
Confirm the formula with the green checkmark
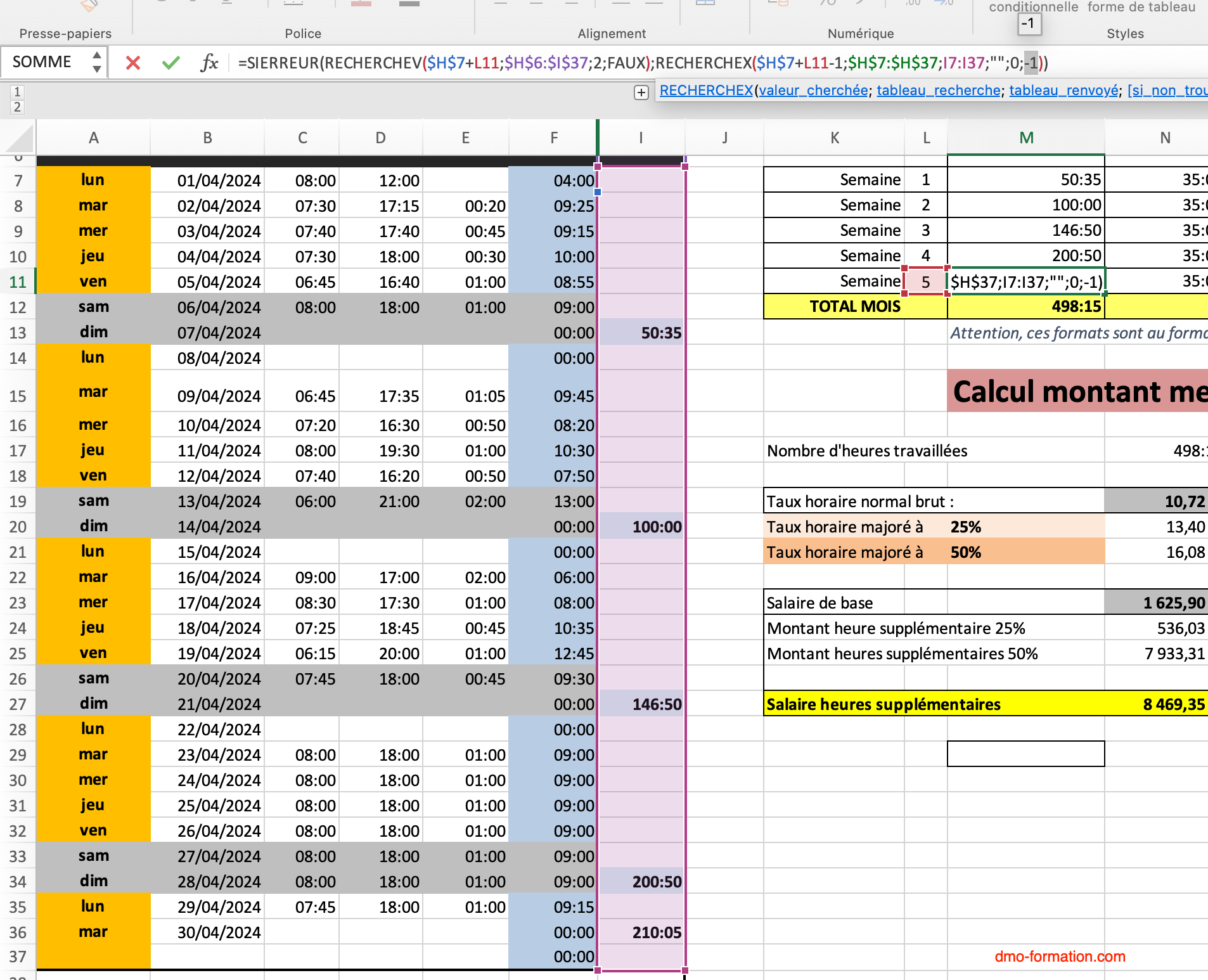tap(170, 63)
